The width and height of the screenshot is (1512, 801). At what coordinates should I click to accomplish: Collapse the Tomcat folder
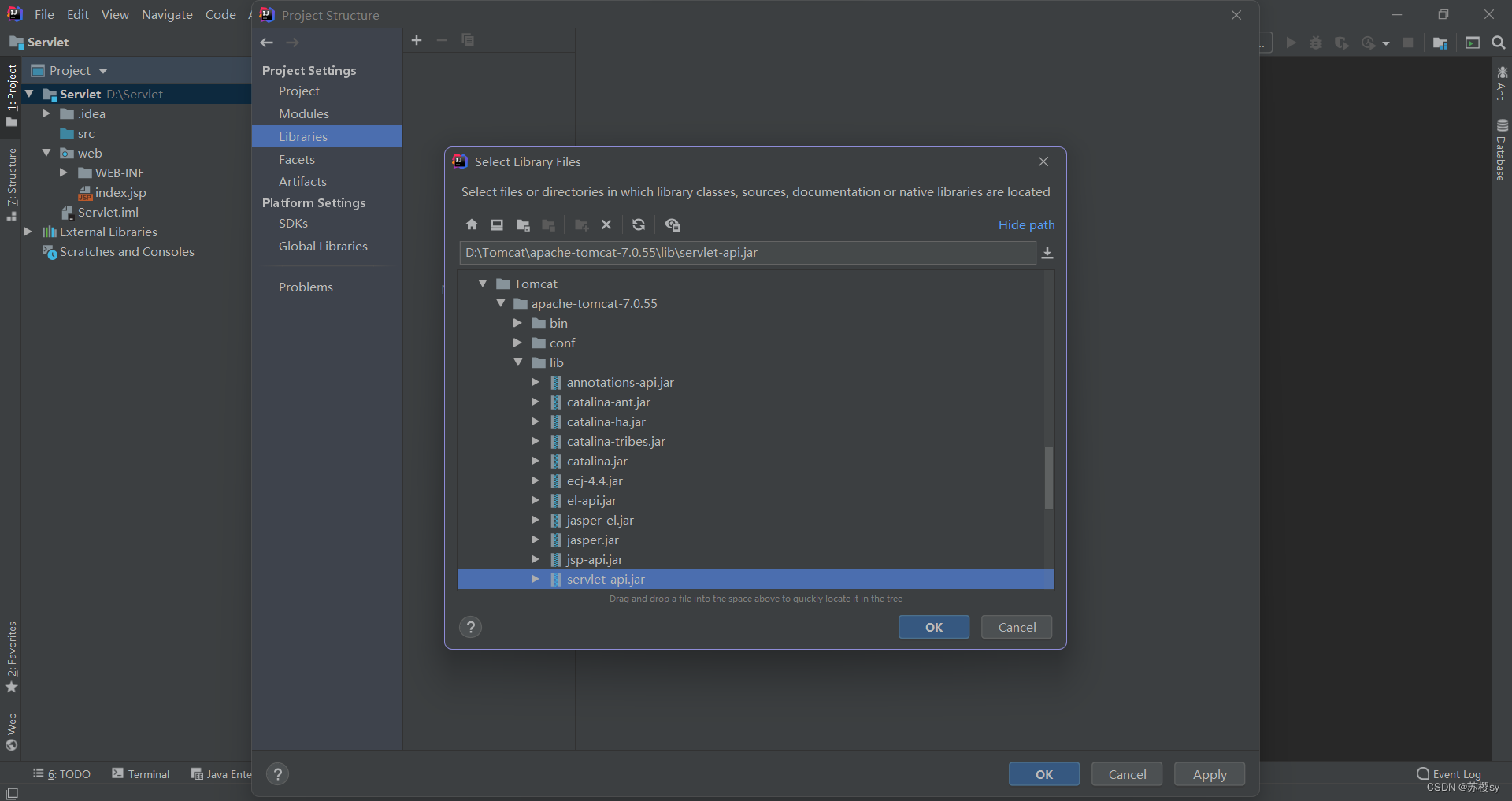(483, 284)
